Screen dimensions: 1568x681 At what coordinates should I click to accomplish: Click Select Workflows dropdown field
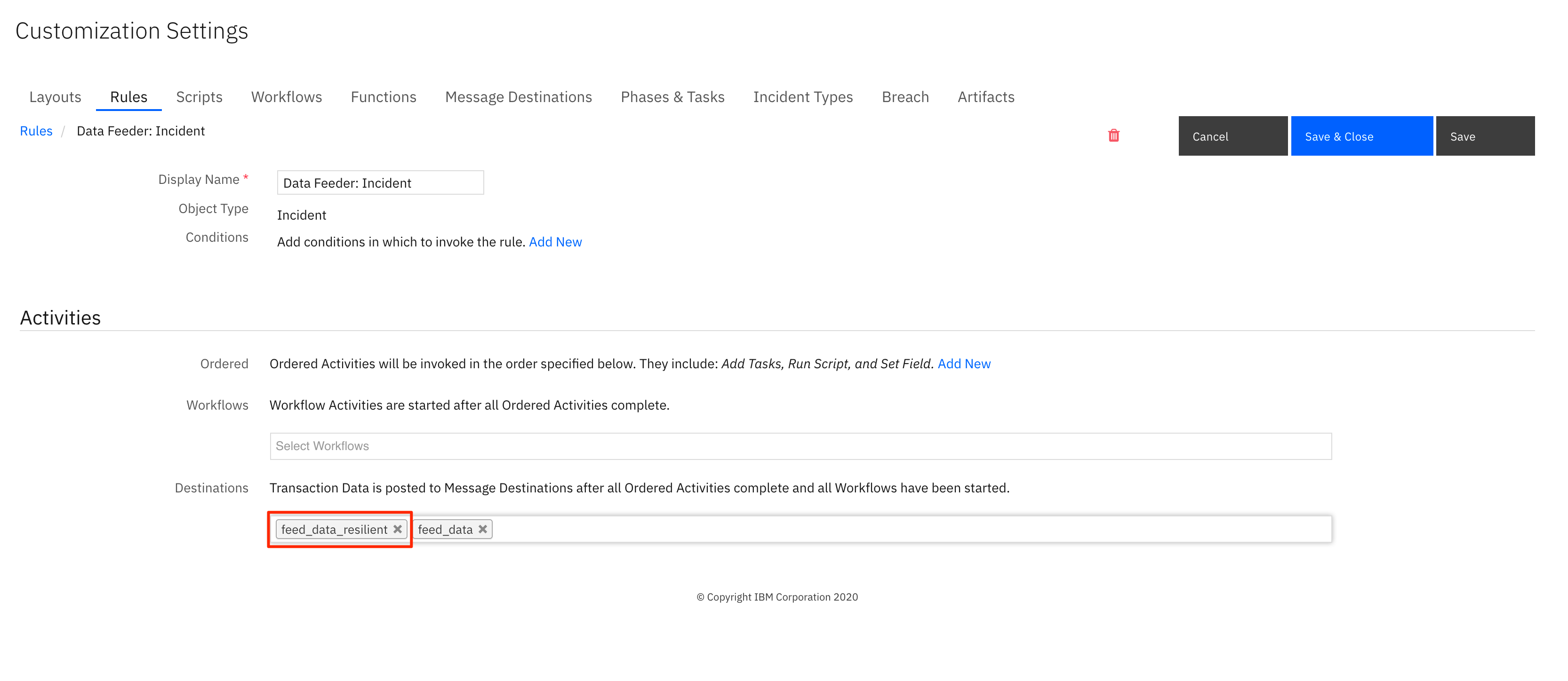click(x=801, y=446)
